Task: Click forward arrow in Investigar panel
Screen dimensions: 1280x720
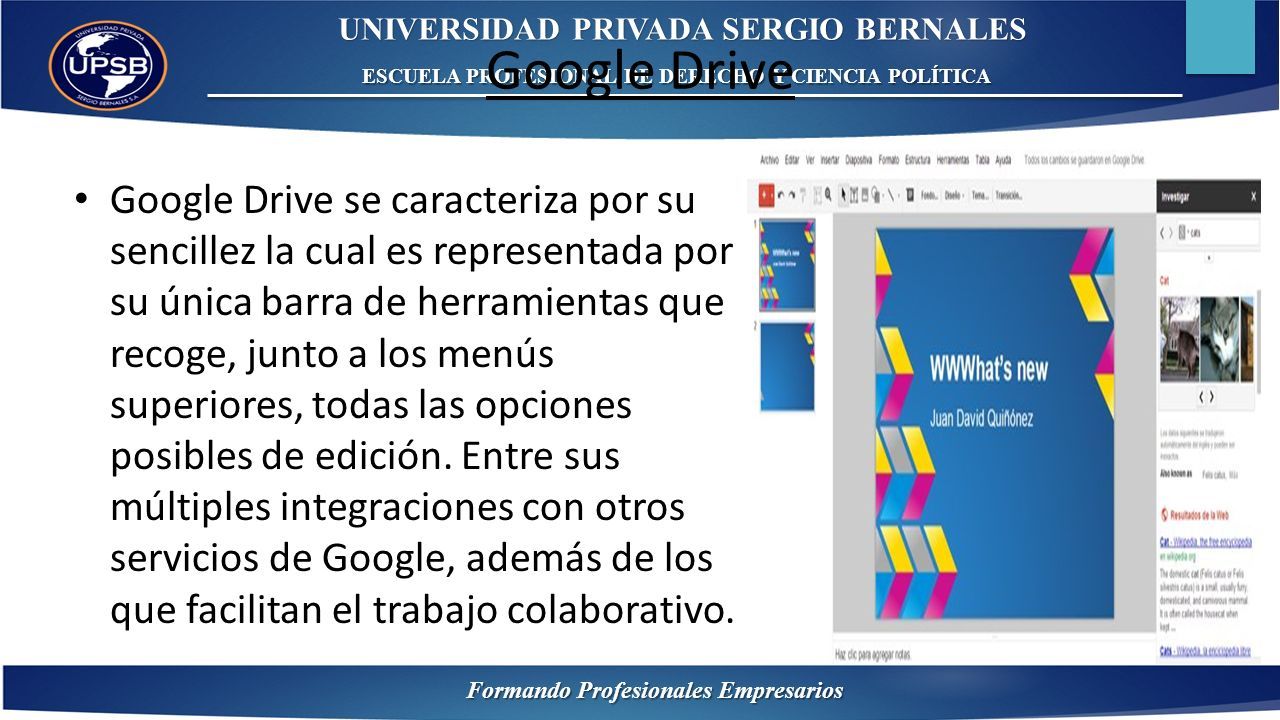Action: (1171, 233)
